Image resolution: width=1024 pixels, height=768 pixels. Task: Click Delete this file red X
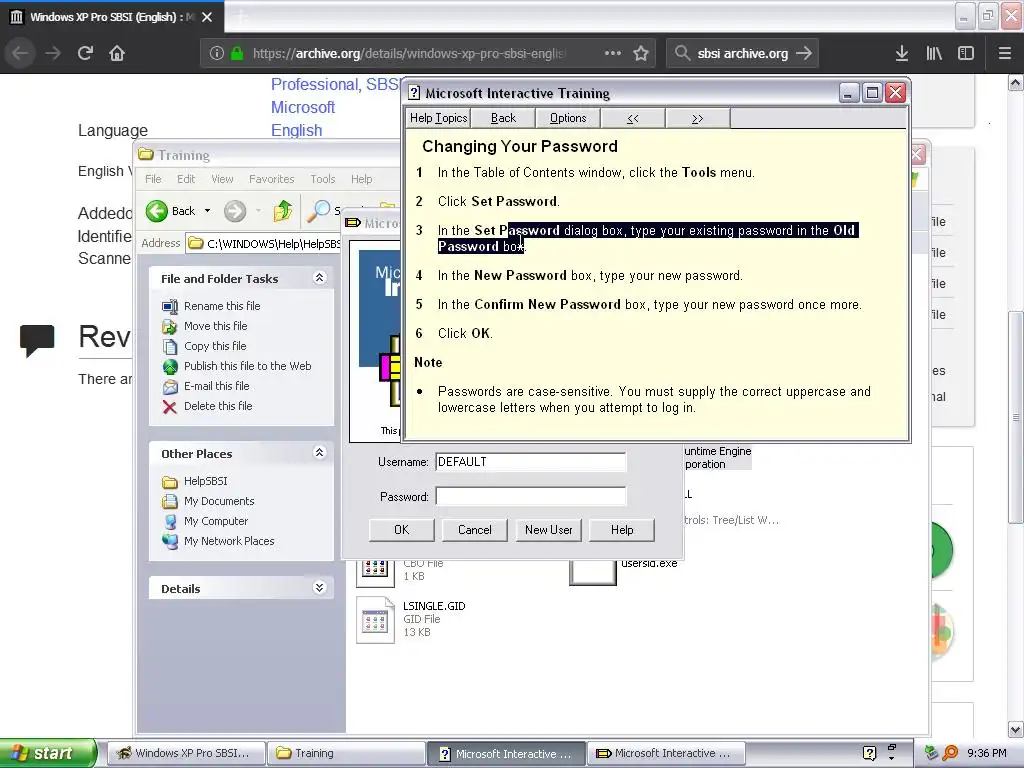pos(170,407)
